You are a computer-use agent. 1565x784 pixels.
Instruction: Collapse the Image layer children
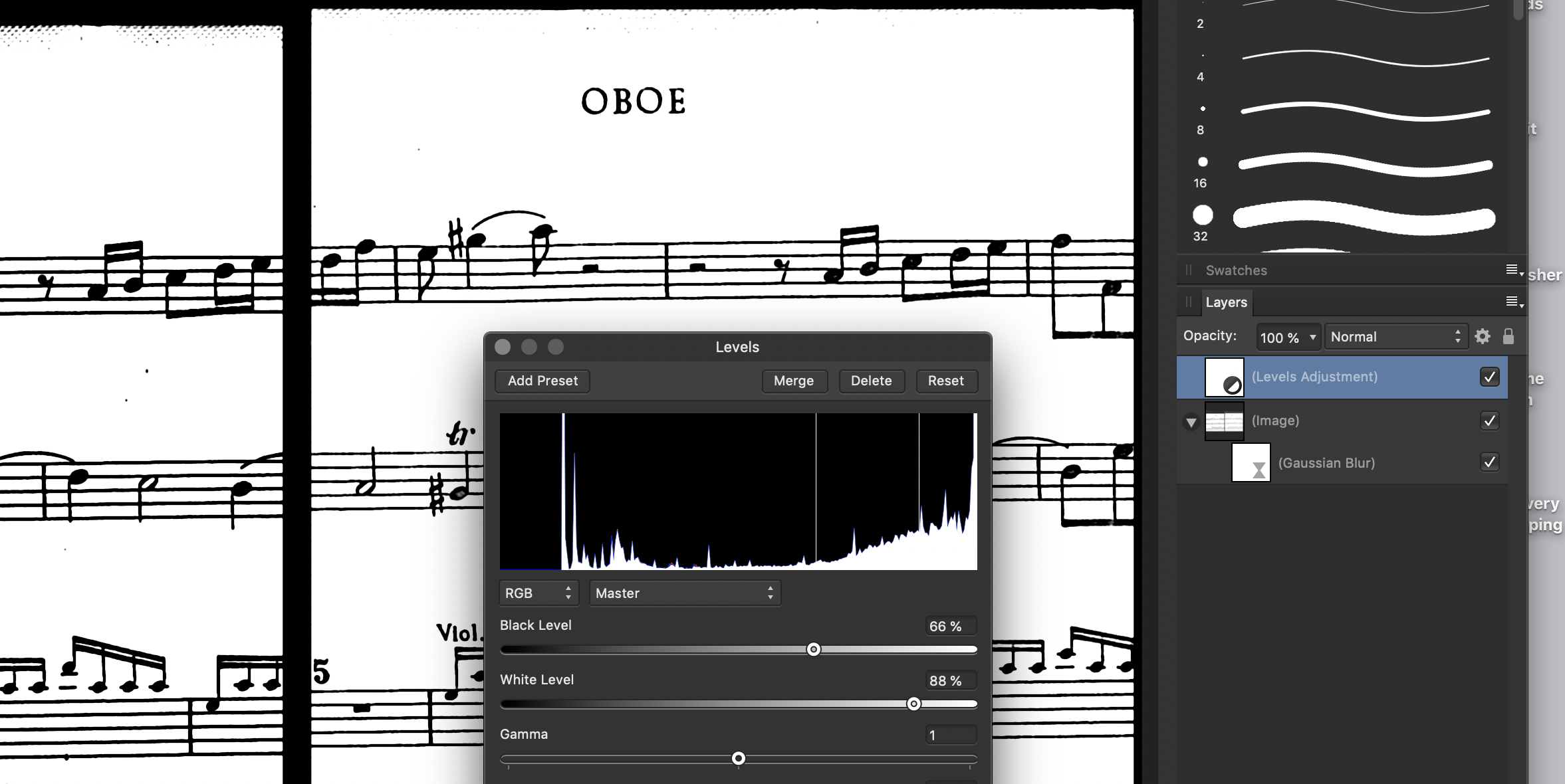pyautogui.click(x=1191, y=422)
